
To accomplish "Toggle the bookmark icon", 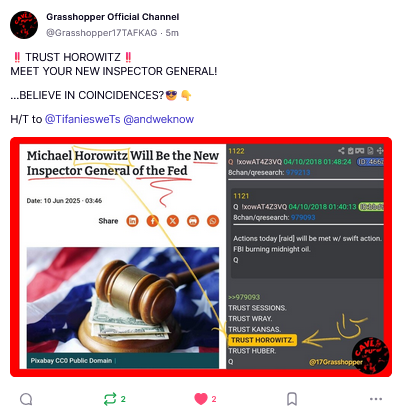I will pyautogui.click(x=292, y=399).
